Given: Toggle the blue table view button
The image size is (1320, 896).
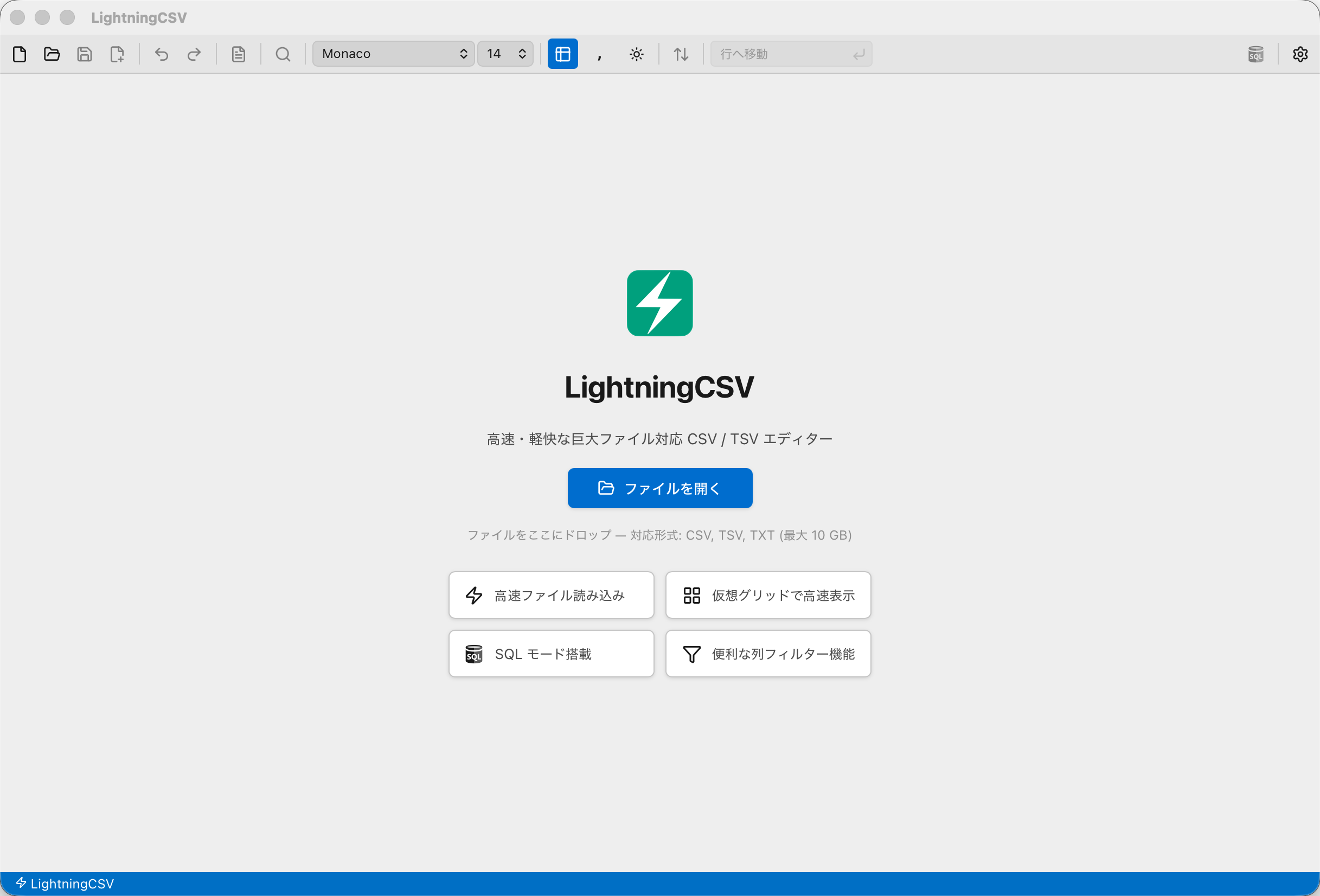Looking at the screenshot, I should coord(563,54).
